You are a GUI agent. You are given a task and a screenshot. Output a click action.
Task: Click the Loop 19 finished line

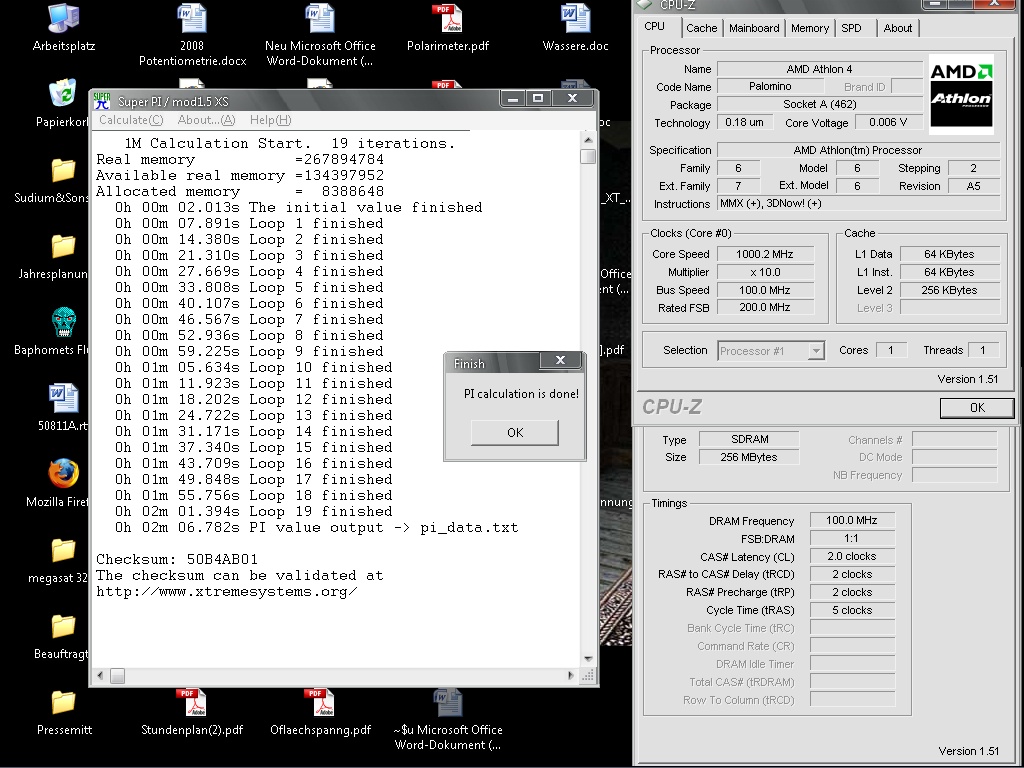(254, 511)
